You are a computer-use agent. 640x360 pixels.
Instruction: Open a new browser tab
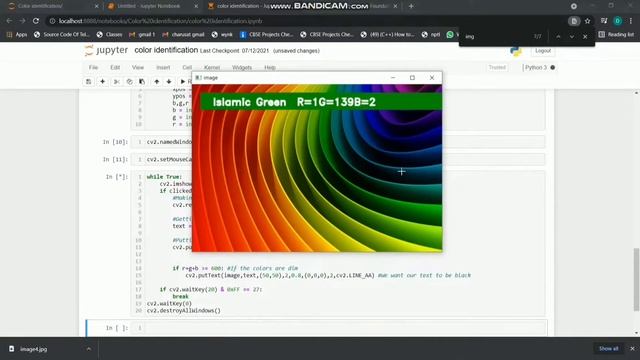click(x=411, y=6)
